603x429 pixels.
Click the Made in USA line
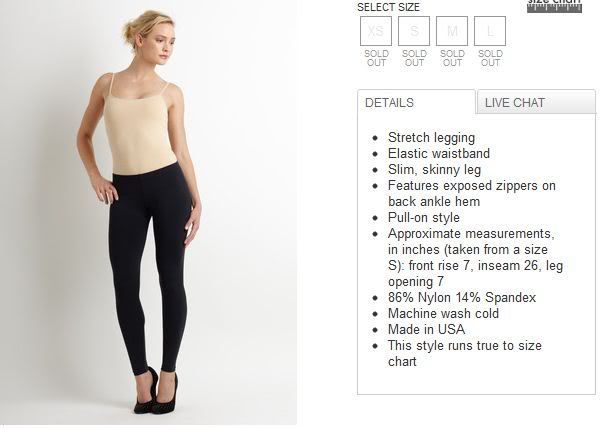pos(426,329)
